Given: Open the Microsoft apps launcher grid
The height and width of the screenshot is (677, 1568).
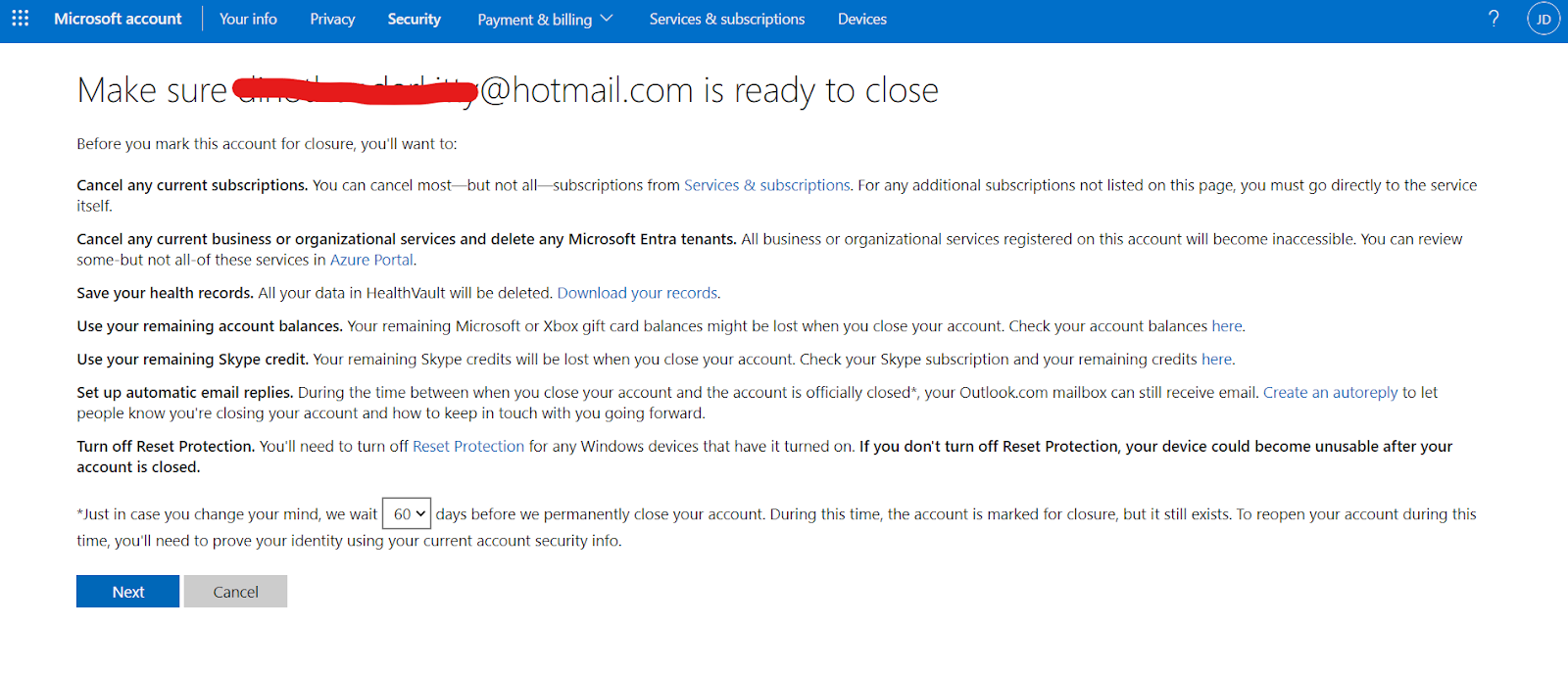Looking at the screenshot, I should (x=20, y=19).
